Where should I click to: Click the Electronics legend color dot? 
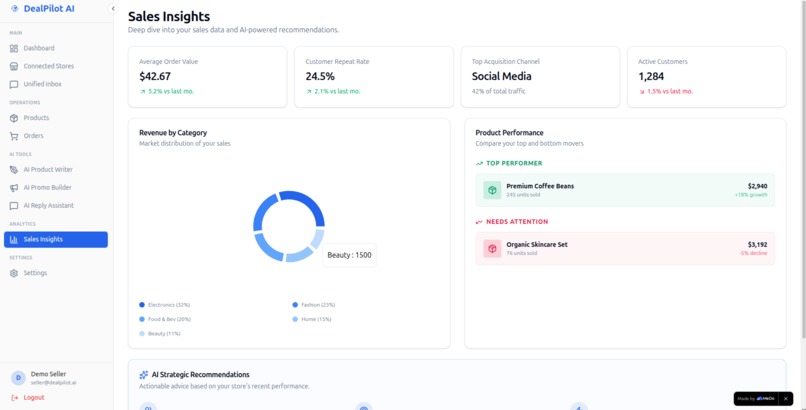142,305
